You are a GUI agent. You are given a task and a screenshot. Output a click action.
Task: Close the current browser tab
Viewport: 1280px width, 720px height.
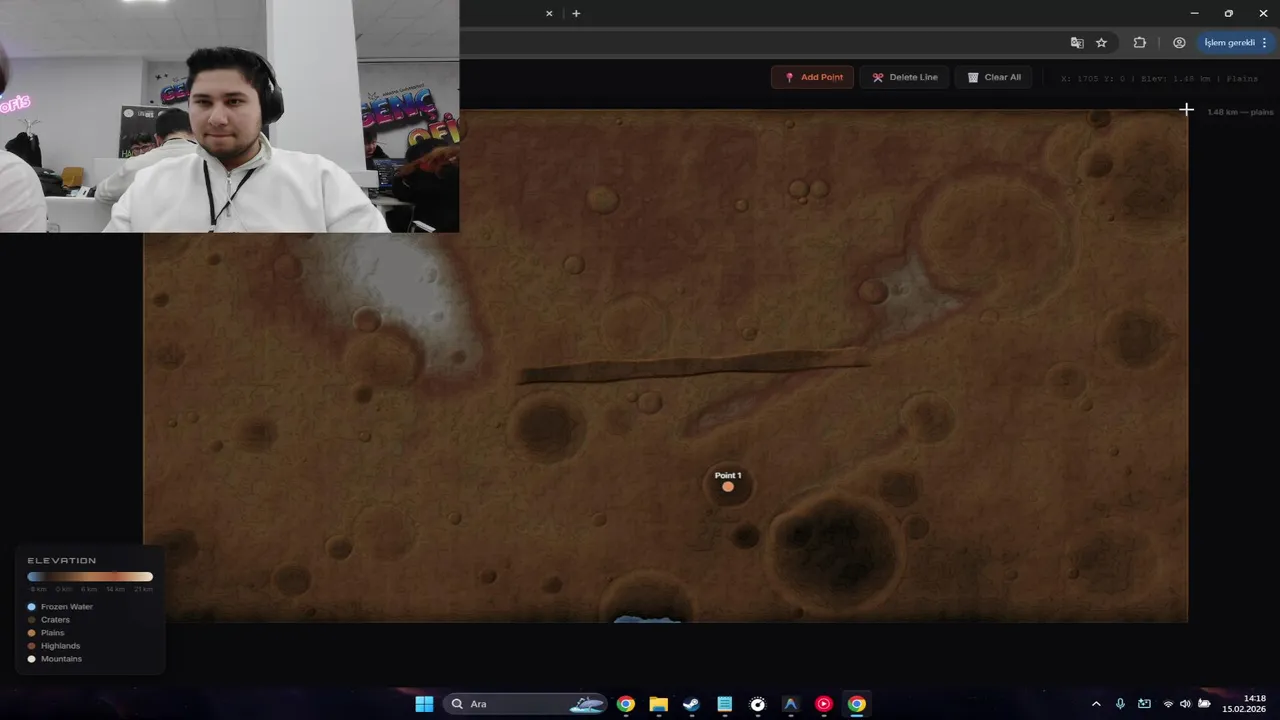[x=549, y=13]
